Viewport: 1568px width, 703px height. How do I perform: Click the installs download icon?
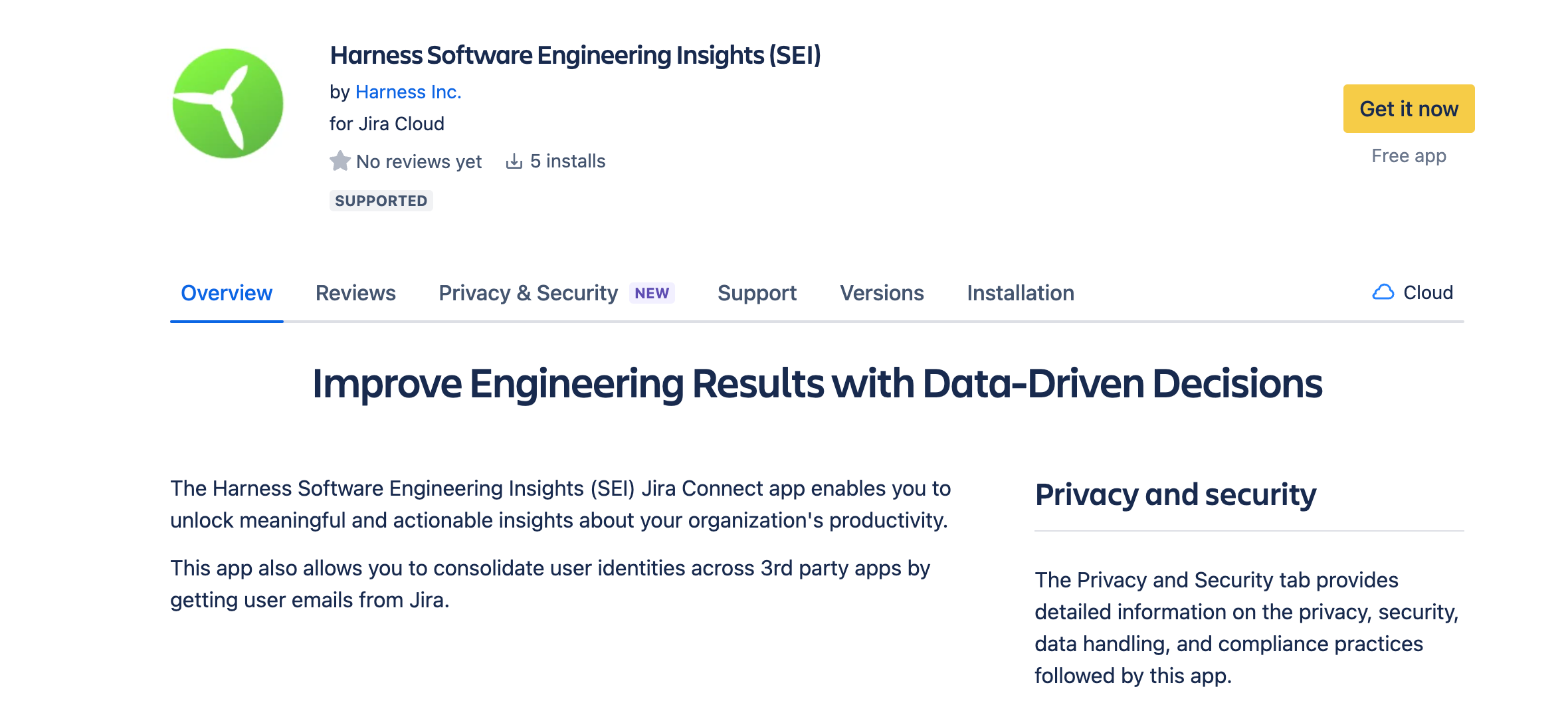(515, 161)
